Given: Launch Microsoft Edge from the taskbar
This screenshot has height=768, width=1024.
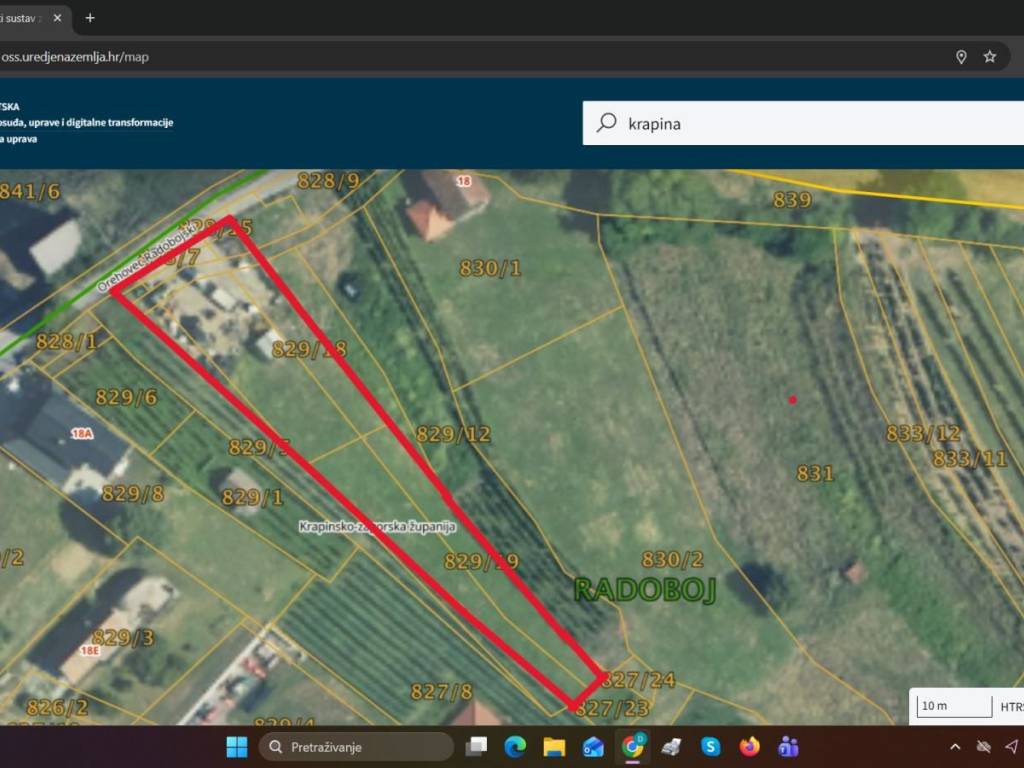Looking at the screenshot, I should click(515, 747).
